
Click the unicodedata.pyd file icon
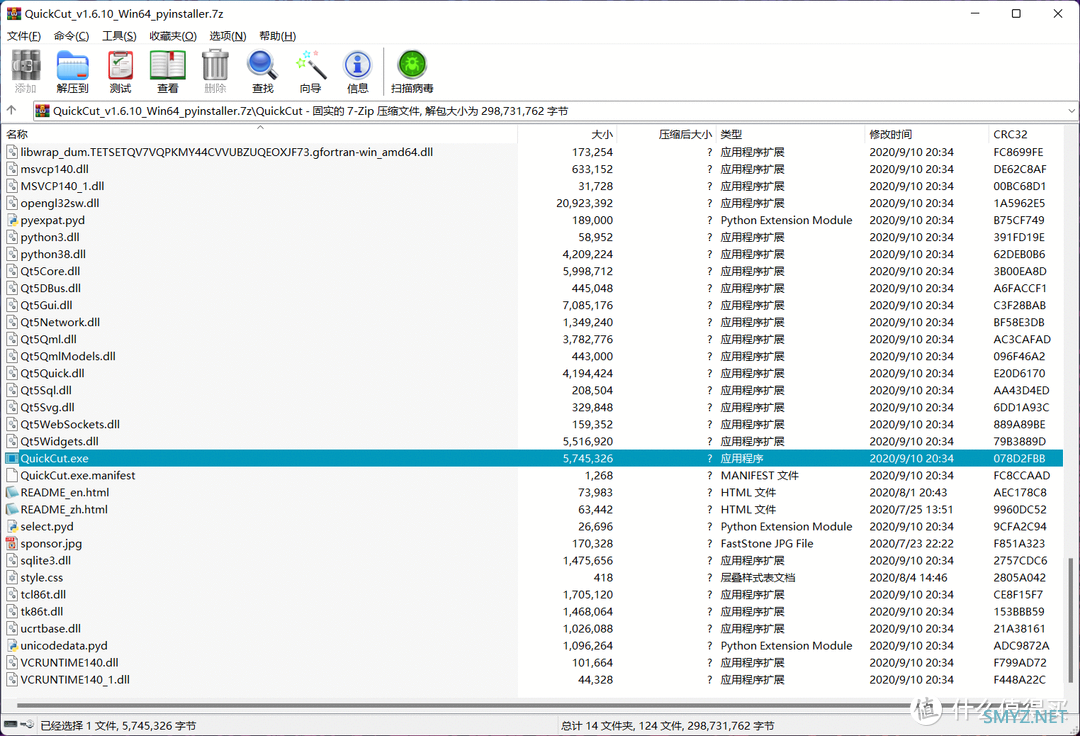pyautogui.click(x=12, y=646)
